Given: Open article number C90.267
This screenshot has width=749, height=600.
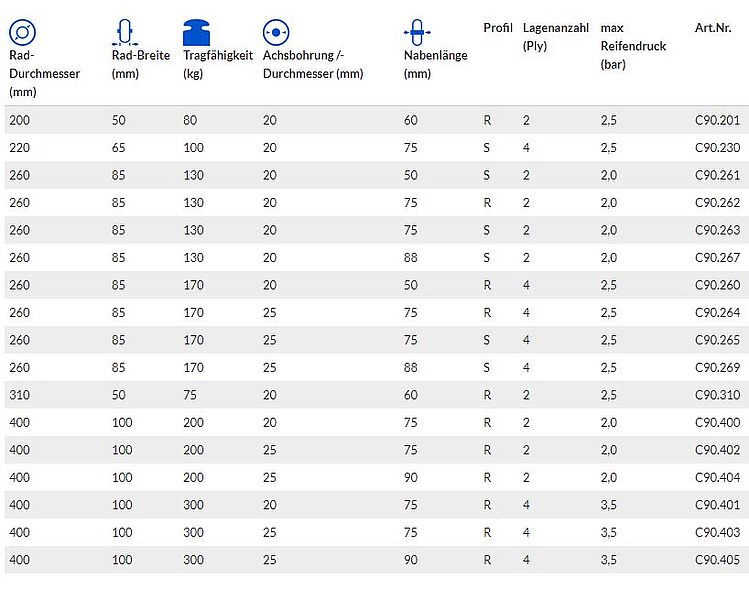Looking at the screenshot, I should [717, 257].
